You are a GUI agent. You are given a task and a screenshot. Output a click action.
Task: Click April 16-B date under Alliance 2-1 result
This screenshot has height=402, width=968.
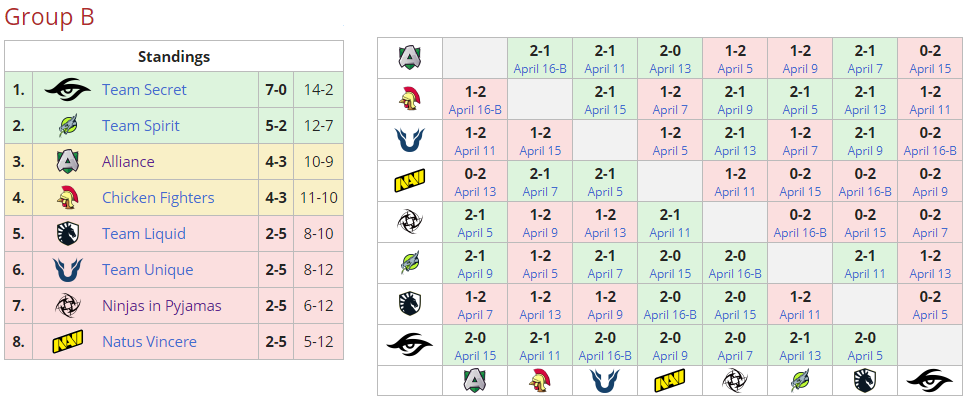[x=540, y=69]
